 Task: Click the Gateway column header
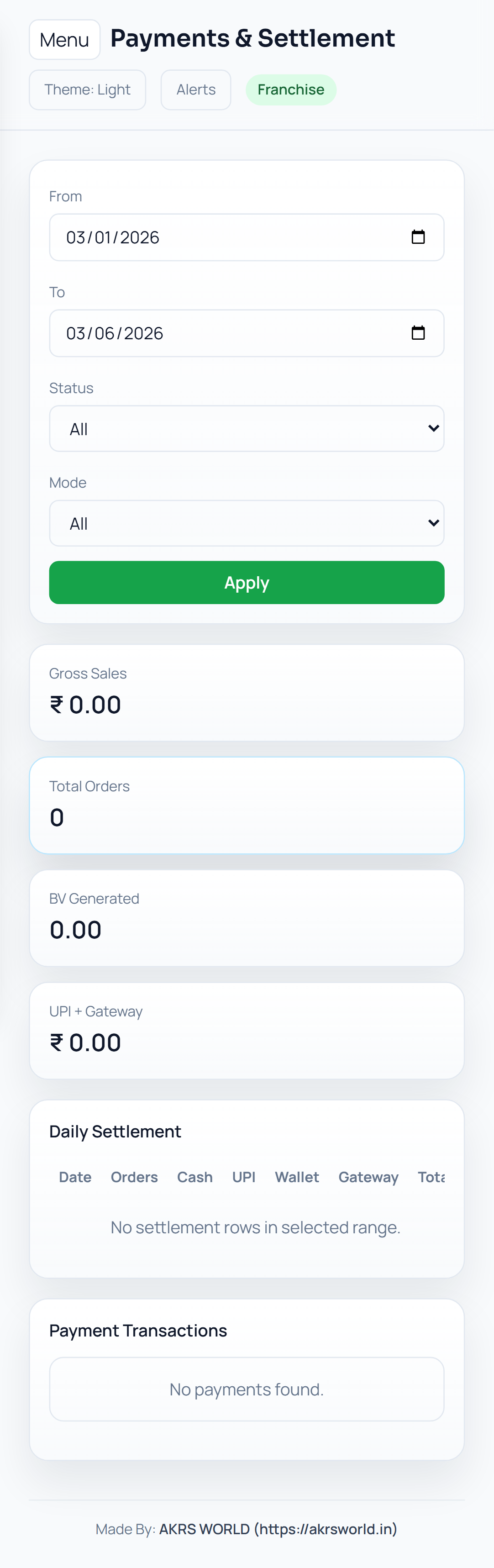click(369, 1177)
